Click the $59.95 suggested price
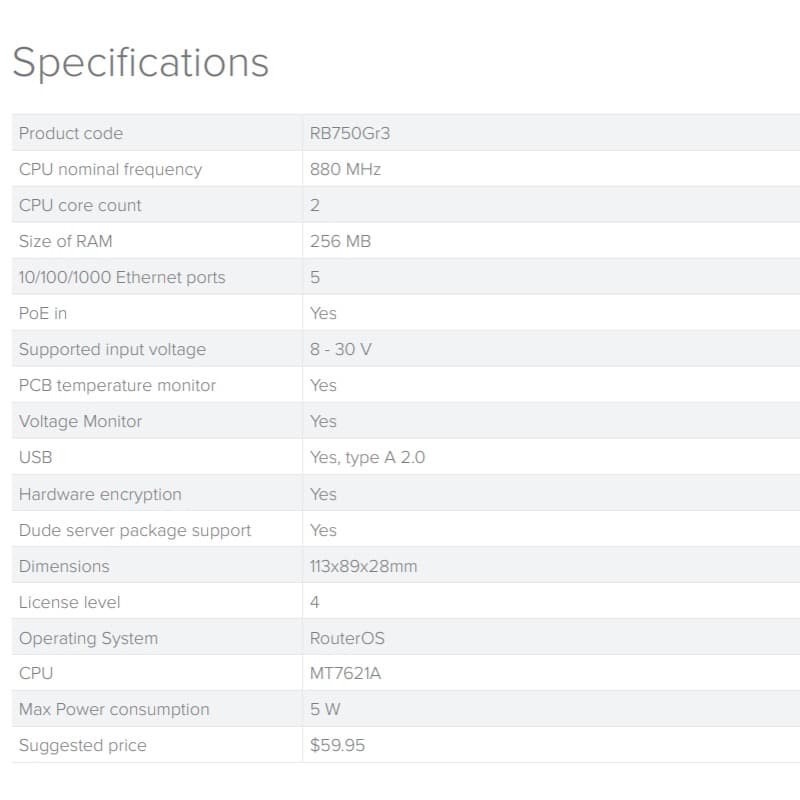 (337, 745)
